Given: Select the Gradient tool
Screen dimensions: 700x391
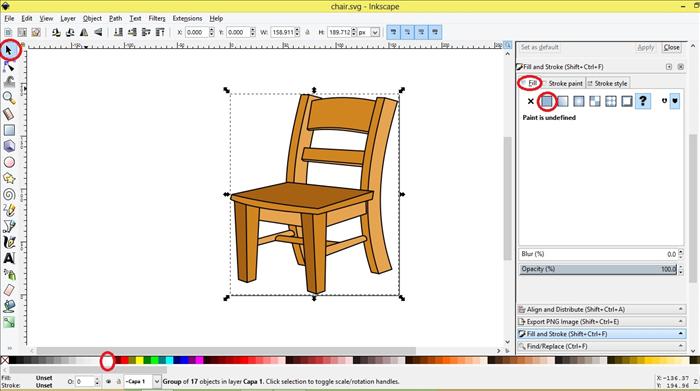Looking at the screenshot, I should [9, 322].
